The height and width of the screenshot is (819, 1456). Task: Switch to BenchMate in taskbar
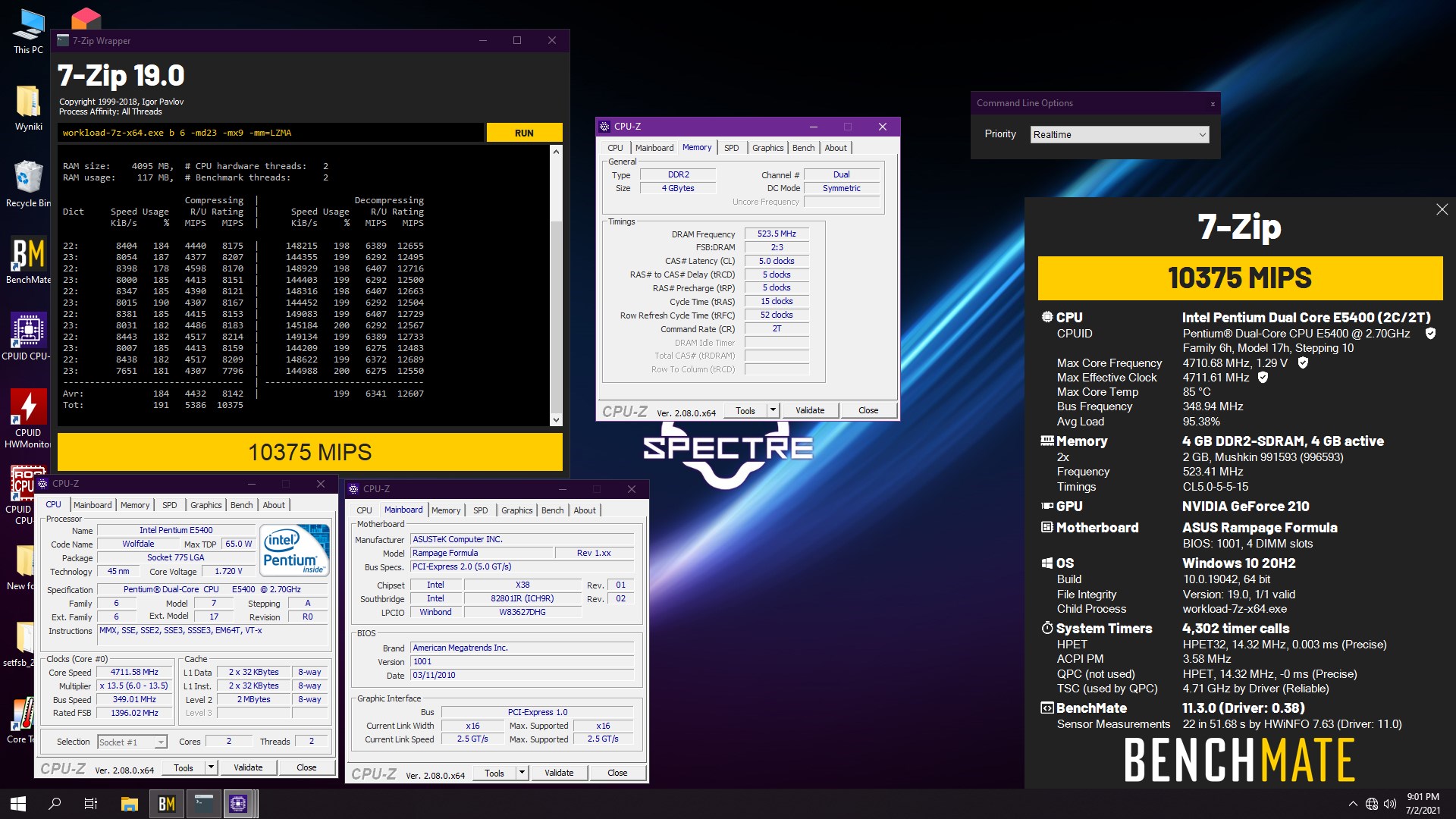[x=166, y=804]
